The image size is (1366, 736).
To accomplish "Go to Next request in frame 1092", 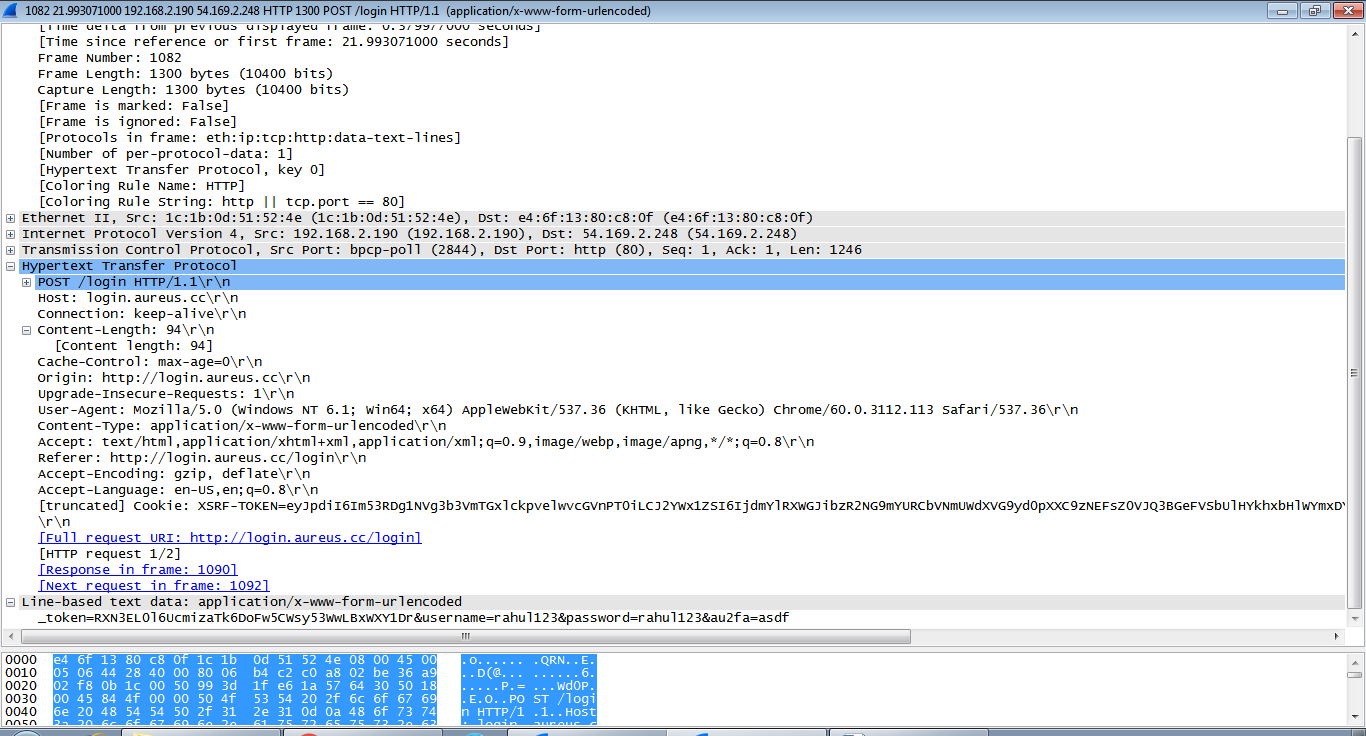I will 153,586.
